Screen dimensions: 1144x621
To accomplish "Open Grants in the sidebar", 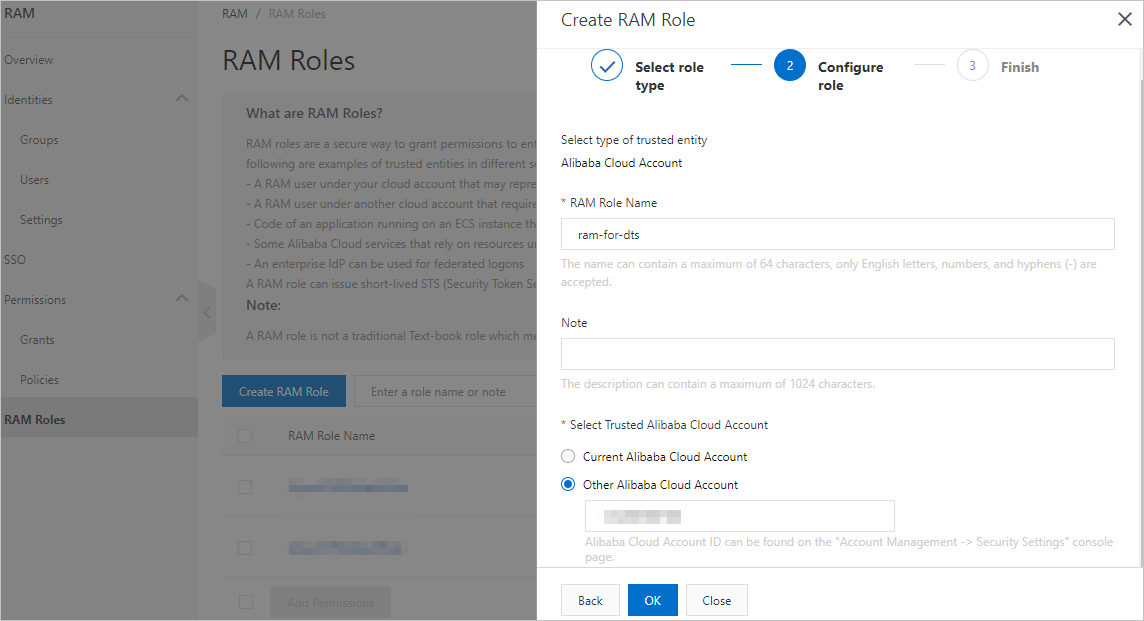I will coord(37,339).
